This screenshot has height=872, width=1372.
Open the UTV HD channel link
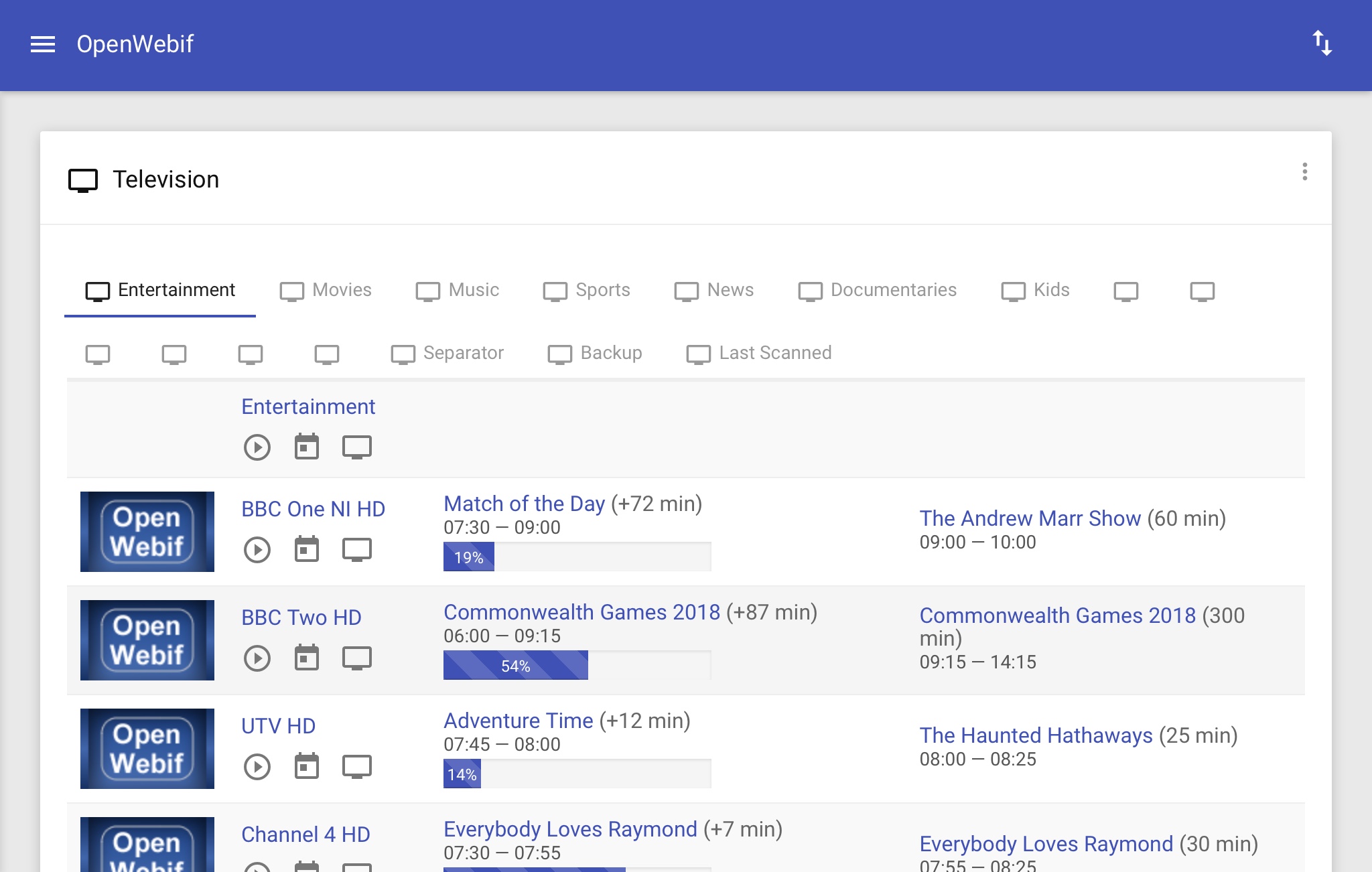click(x=278, y=726)
